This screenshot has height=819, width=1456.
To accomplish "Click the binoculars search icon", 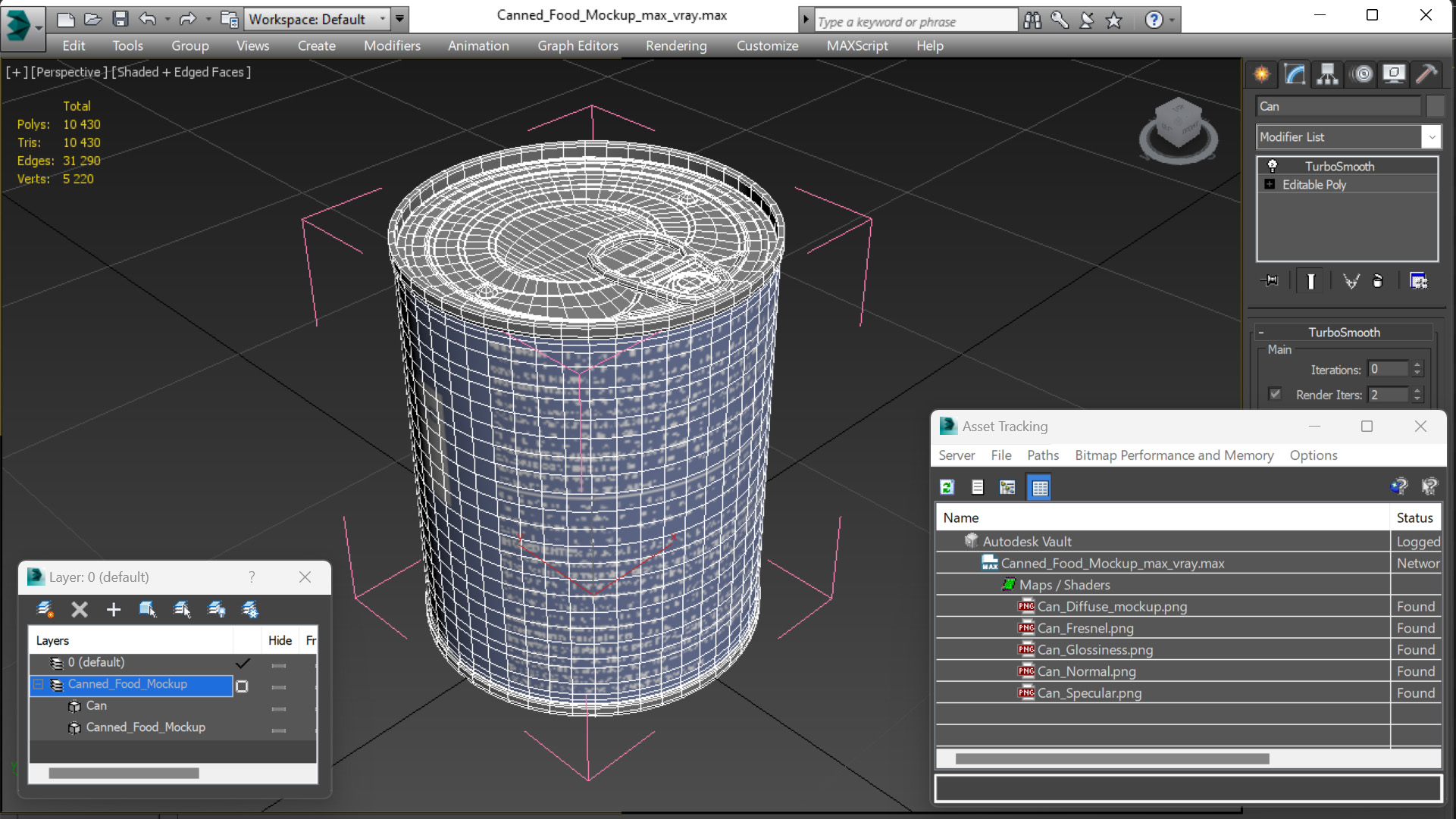I will [x=1032, y=20].
